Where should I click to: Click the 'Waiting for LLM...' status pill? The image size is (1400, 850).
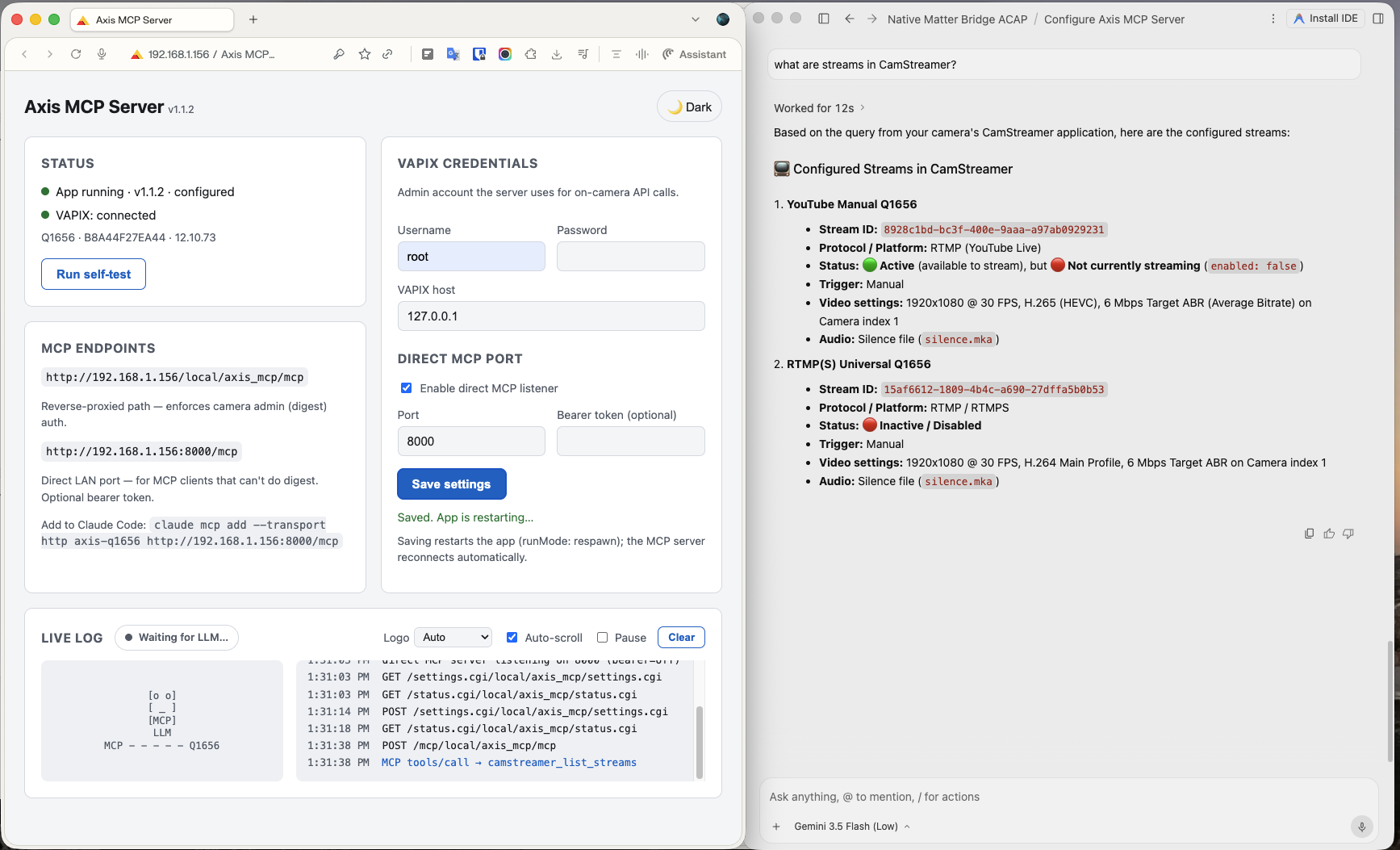click(x=177, y=638)
